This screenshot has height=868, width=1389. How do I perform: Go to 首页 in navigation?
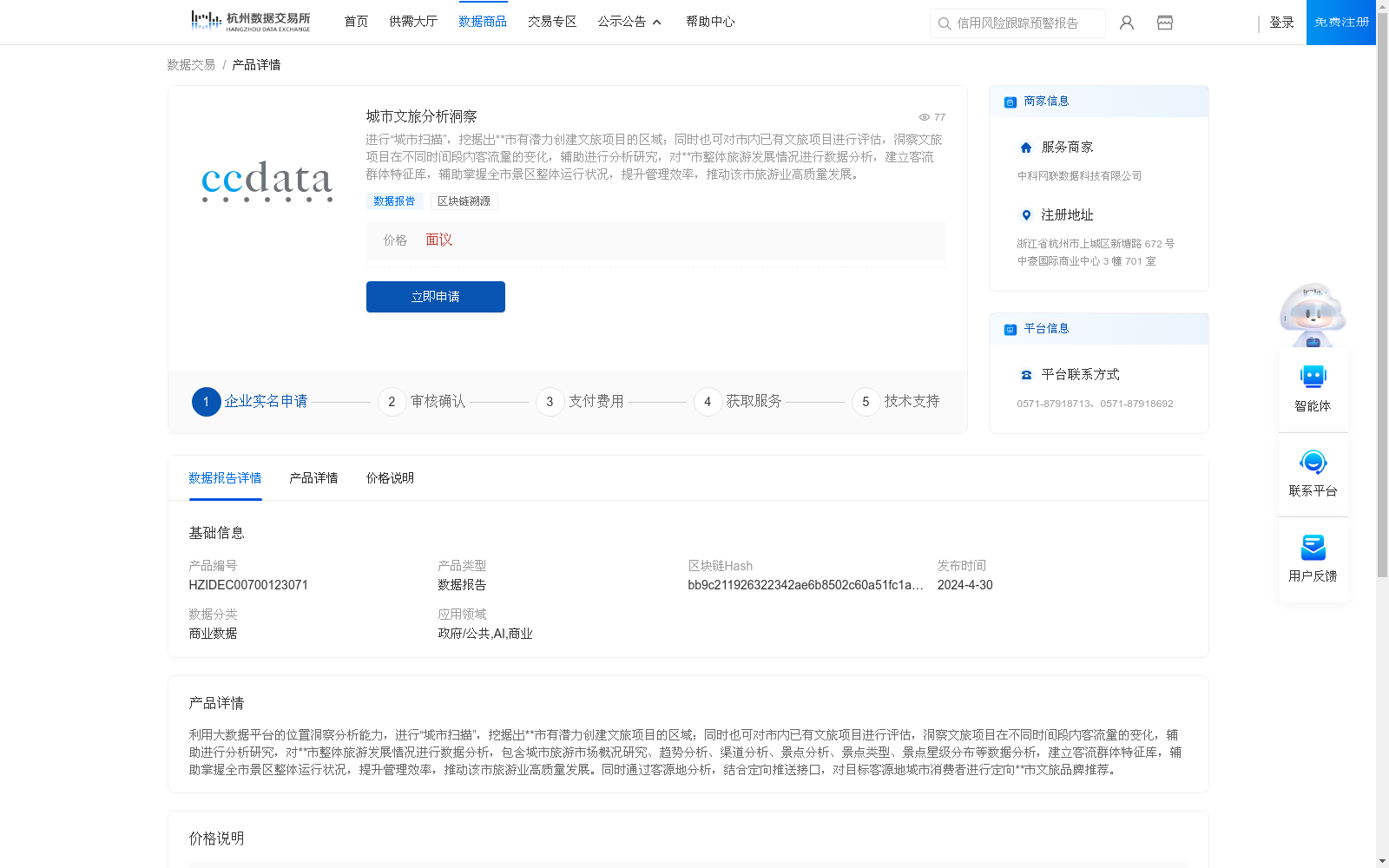click(356, 22)
